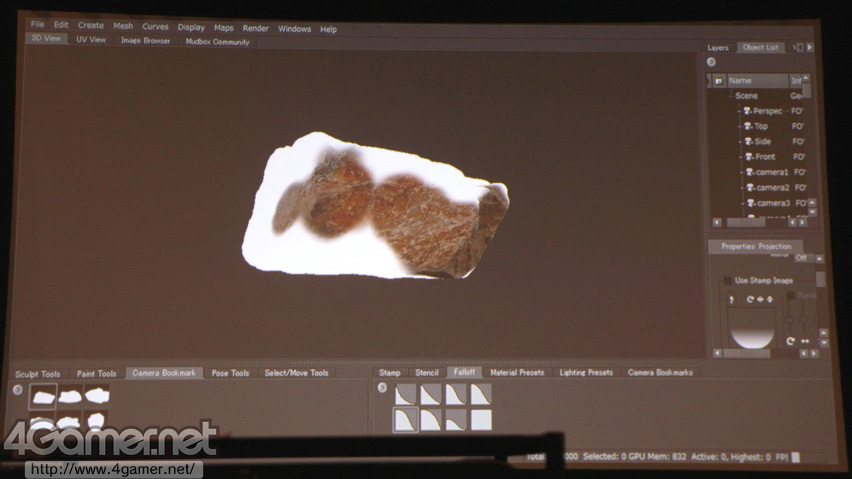Click the Top camera icon in Object List

point(749,126)
